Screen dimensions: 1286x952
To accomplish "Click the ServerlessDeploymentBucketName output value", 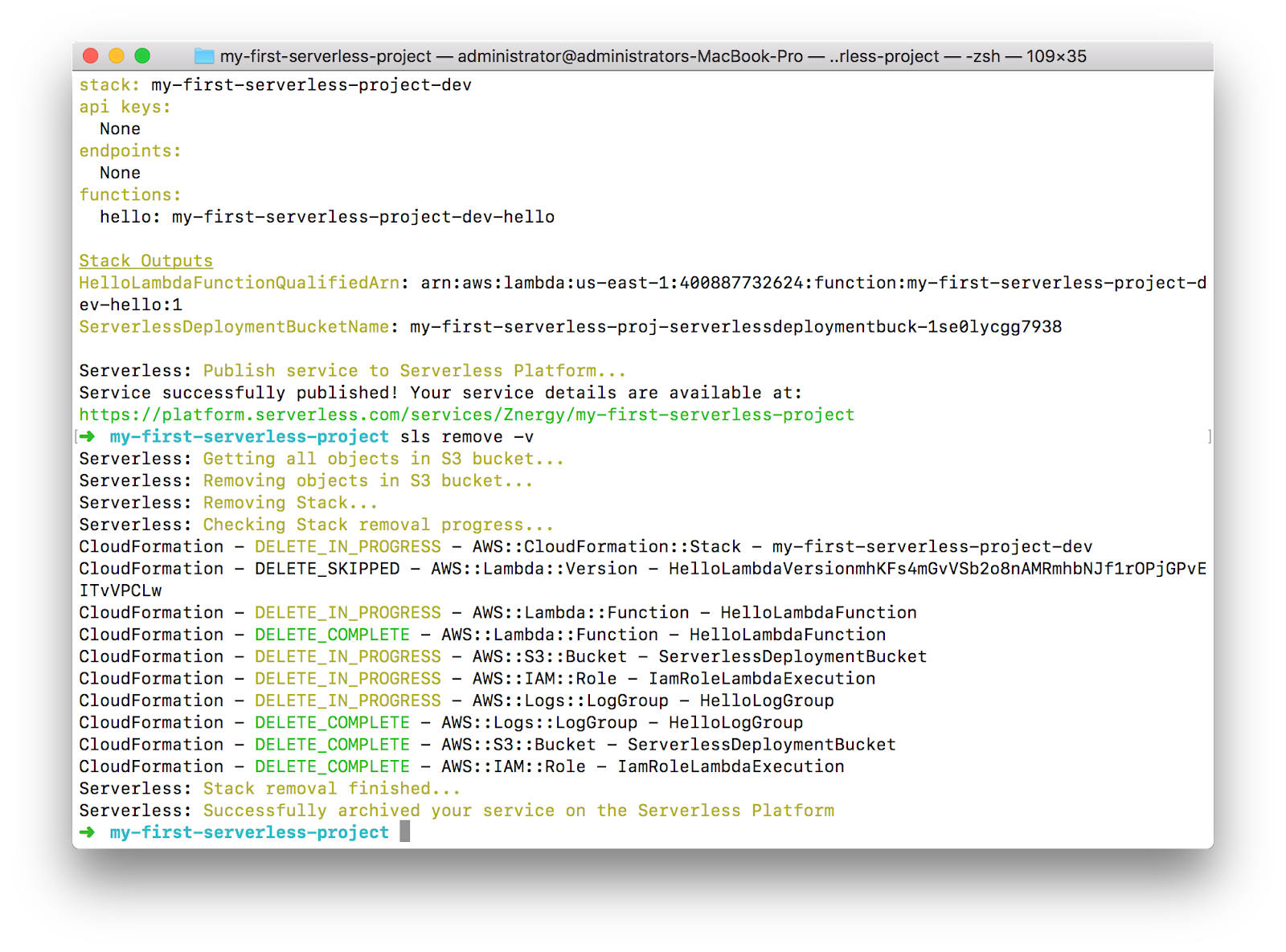I will tap(735, 326).
